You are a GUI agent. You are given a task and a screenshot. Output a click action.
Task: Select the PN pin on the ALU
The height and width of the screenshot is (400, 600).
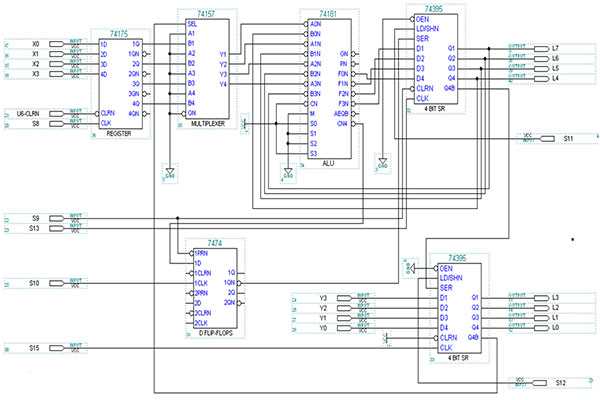[x=344, y=64]
